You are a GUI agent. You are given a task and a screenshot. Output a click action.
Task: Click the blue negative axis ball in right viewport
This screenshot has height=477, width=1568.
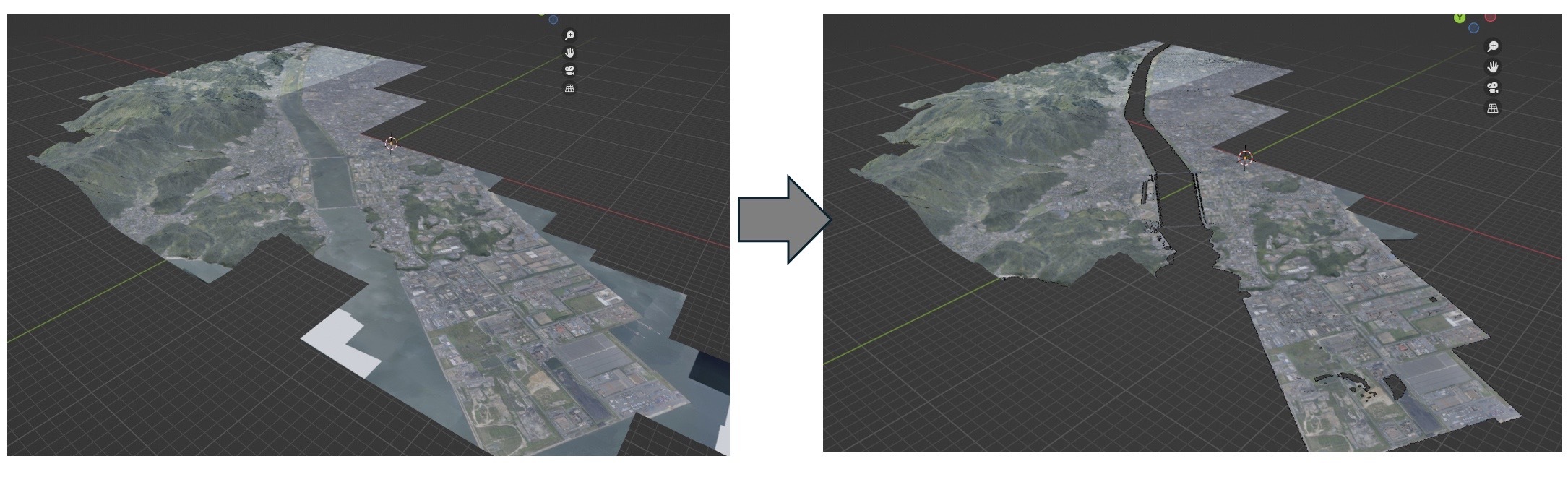pyautogui.click(x=1473, y=27)
